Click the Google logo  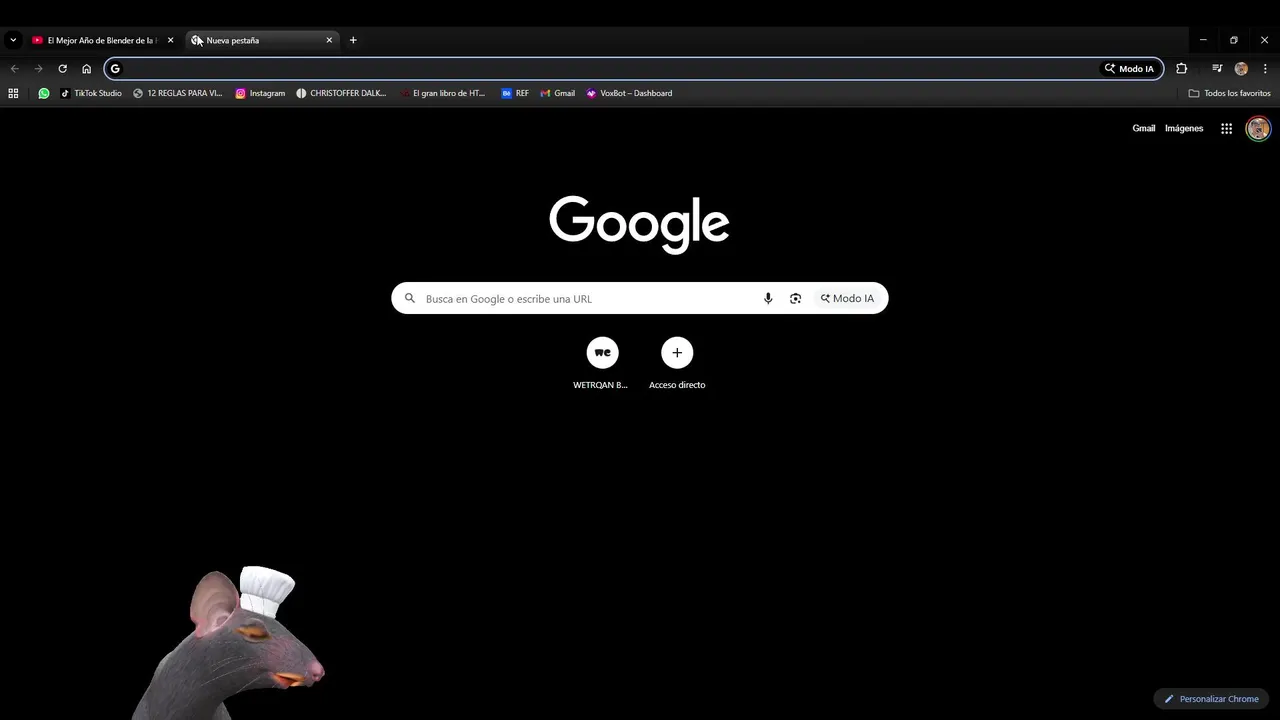(639, 224)
